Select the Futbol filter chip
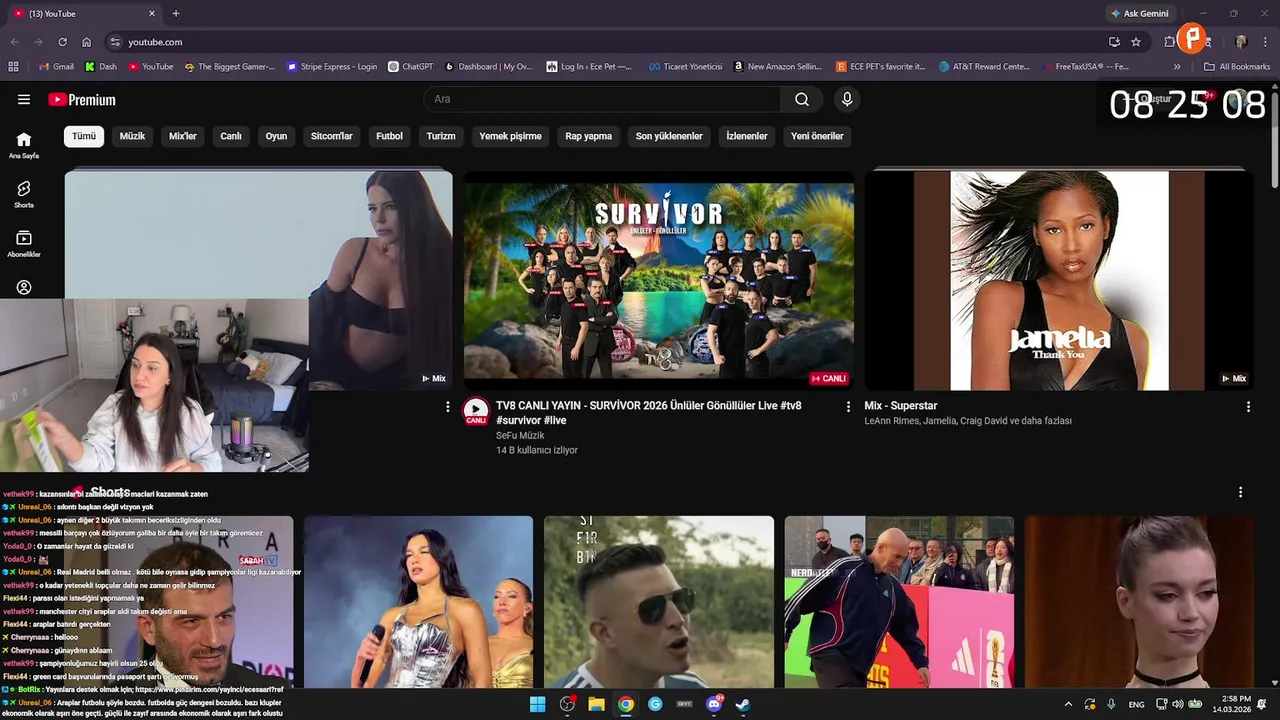Viewport: 1280px width, 720px height. pos(389,136)
